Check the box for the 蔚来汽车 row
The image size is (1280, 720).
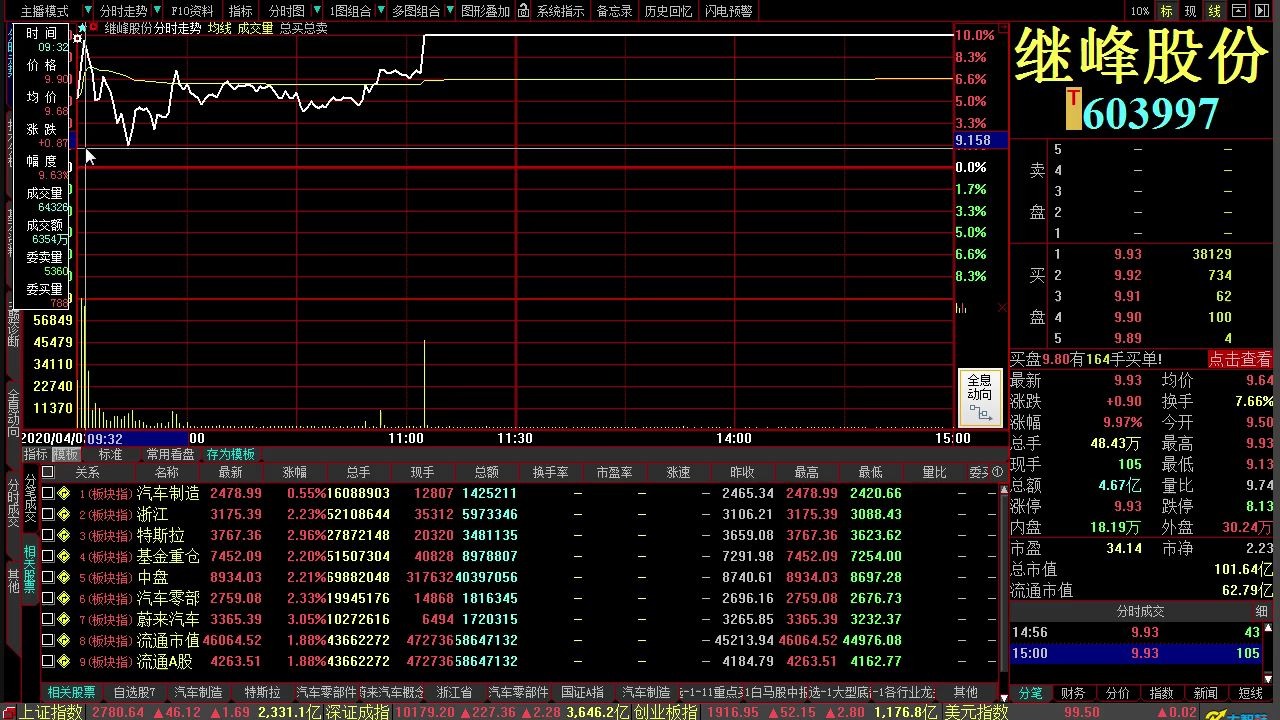(x=48, y=619)
